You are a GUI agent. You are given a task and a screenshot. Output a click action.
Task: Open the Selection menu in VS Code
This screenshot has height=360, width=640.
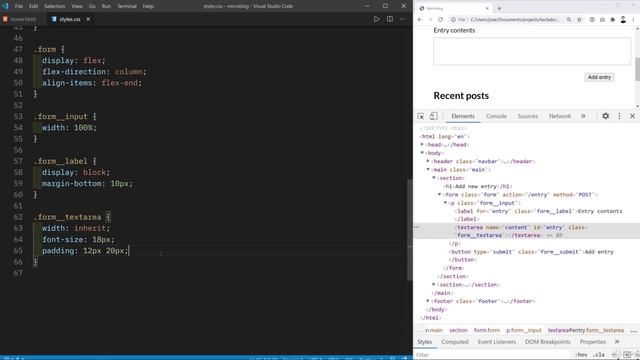(54, 6)
